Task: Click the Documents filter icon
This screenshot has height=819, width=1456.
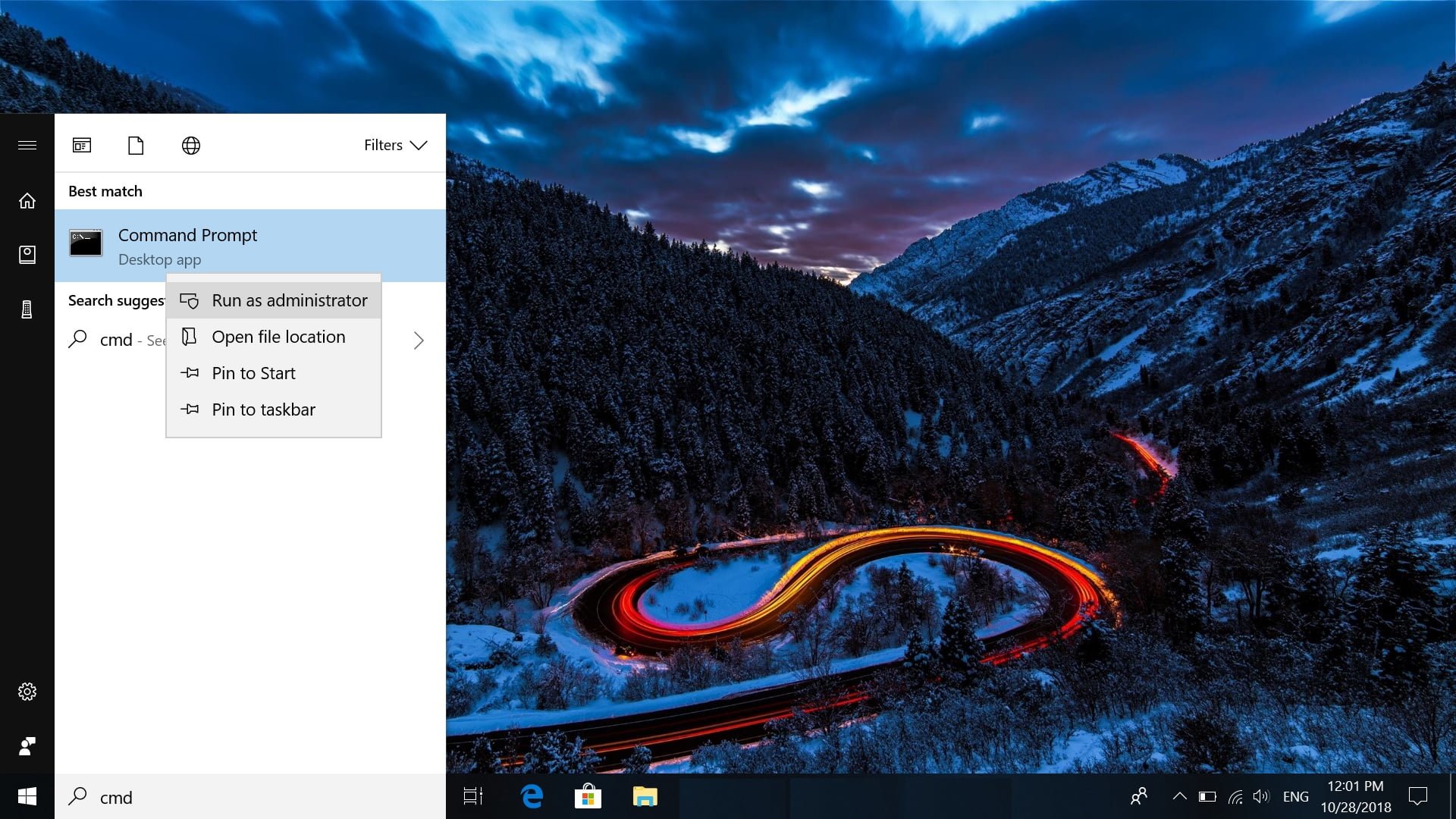Action: coord(136,145)
